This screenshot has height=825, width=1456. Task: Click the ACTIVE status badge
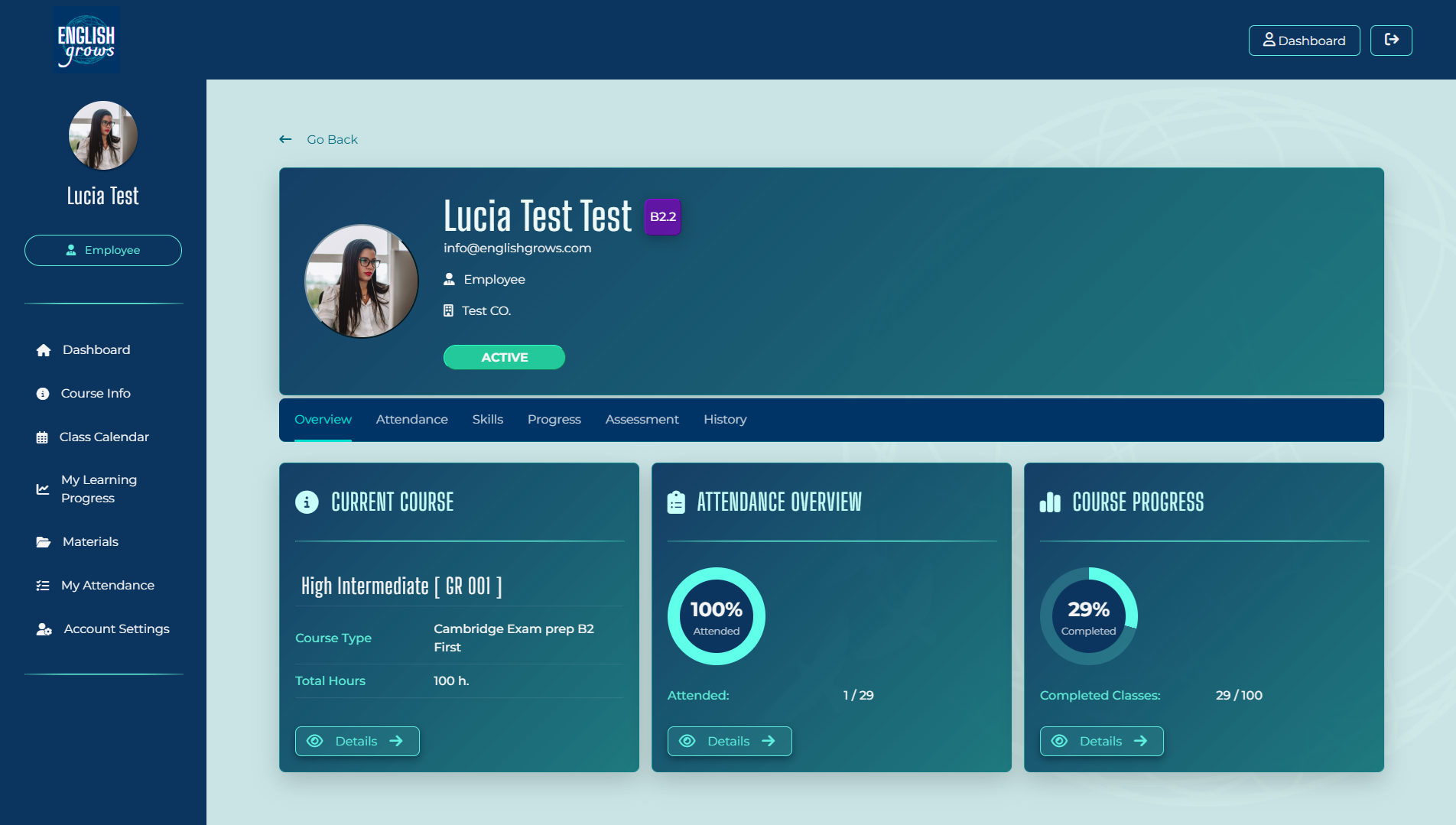click(504, 357)
